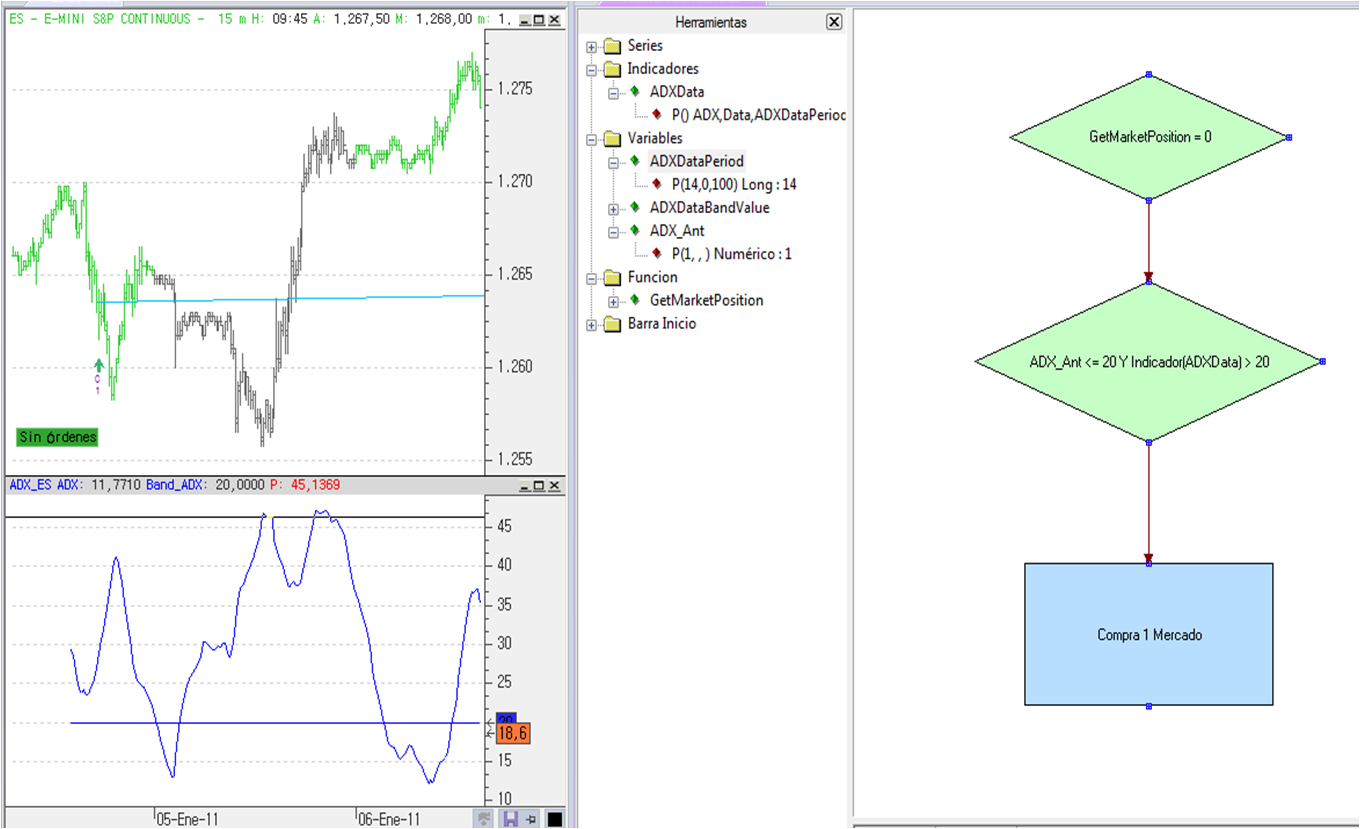Select the GetMarketPosition = 0 diamond node
1360x829 pixels.
coord(1149,137)
